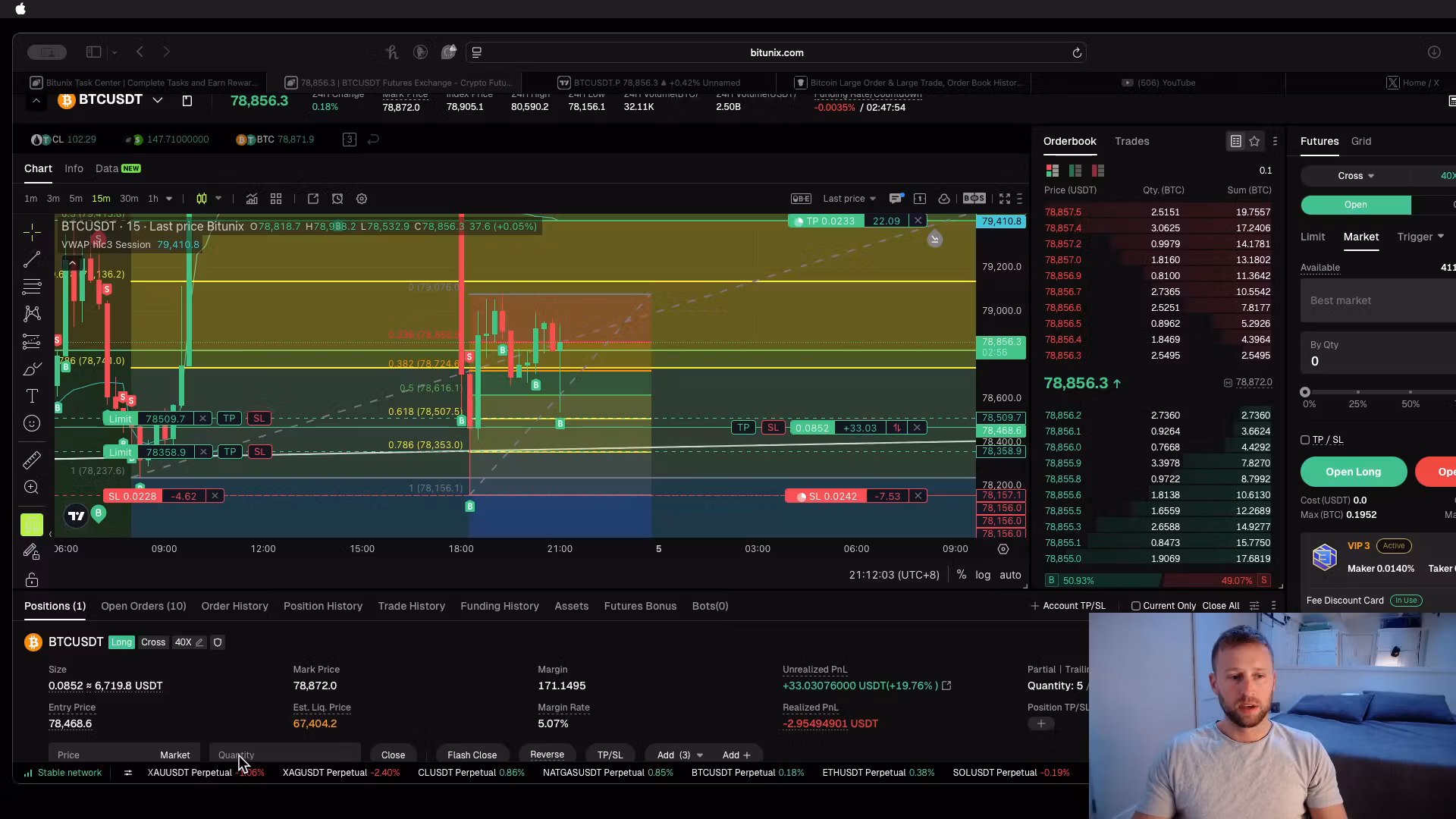The width and height of the screenshot is (1456, 819).
Task: Click the order size slider handle
Action: 1305,392
